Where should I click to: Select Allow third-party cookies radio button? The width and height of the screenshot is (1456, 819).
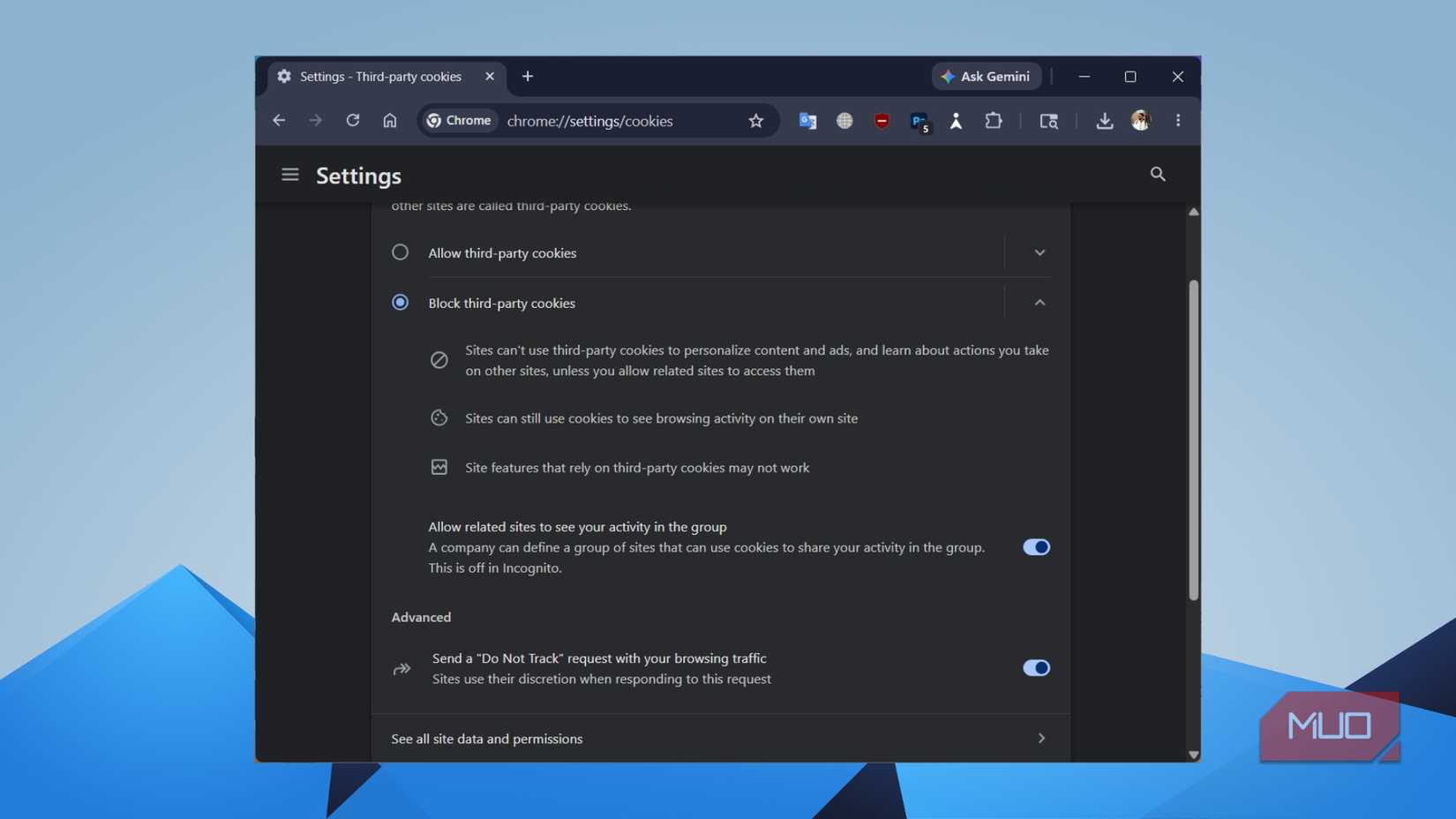(400, 252)
